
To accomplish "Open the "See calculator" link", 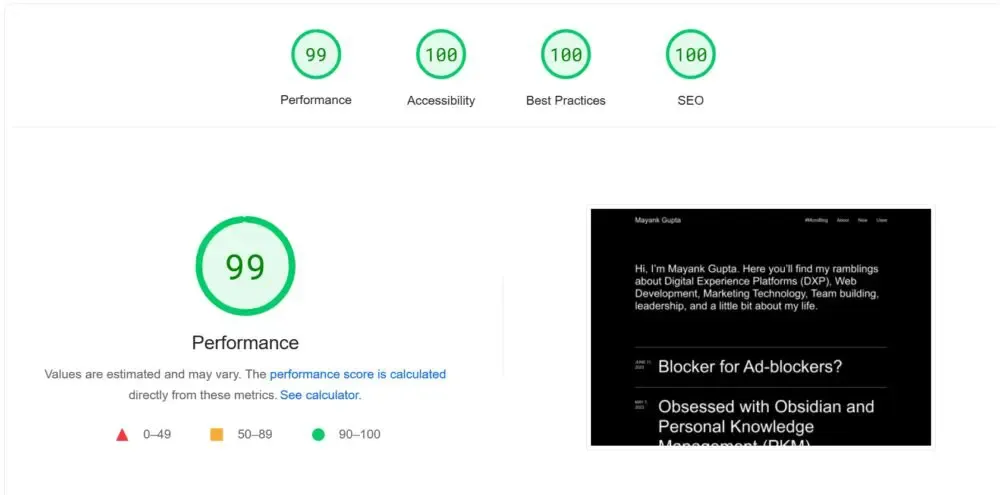I will point(320,395).
